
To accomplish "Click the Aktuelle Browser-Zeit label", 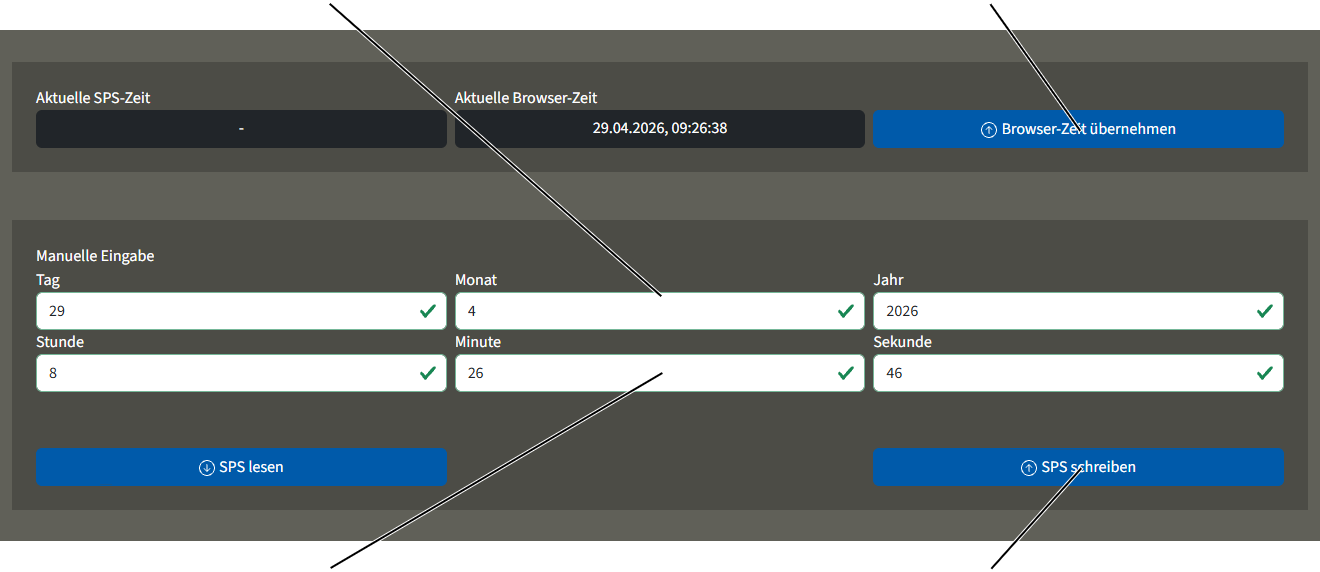I will [x=526, y=98].
